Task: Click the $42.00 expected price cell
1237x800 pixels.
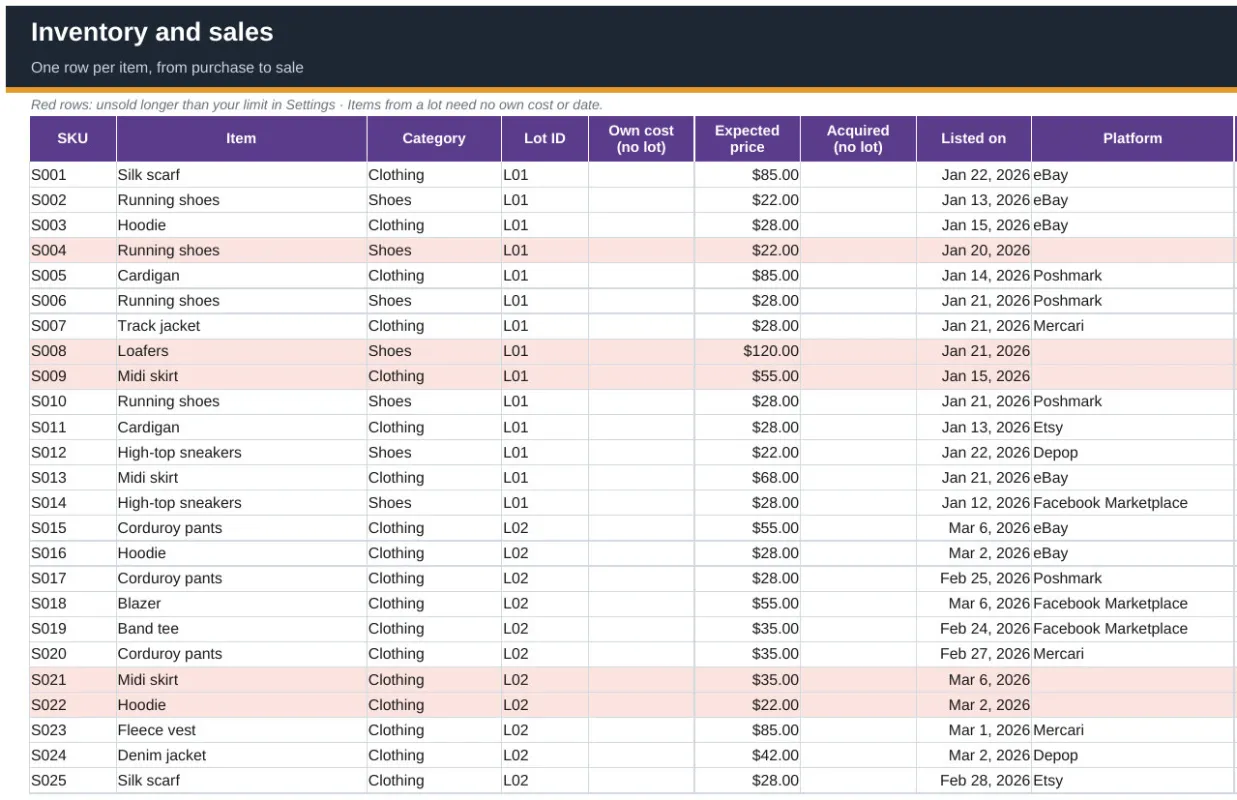Action: coord(747,755)
